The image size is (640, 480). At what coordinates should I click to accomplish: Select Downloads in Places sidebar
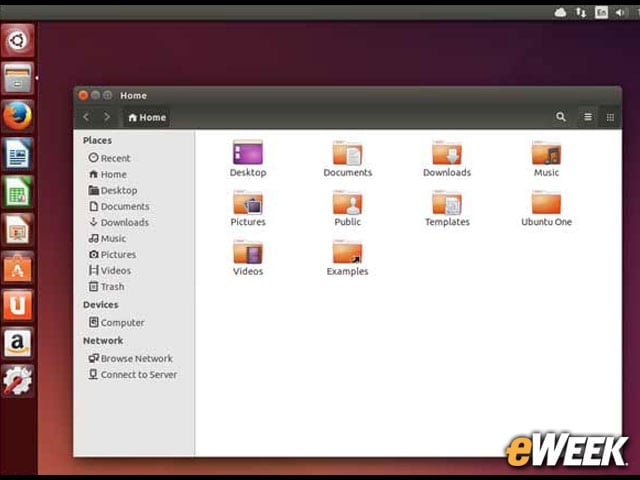click(x=119, y=222)
